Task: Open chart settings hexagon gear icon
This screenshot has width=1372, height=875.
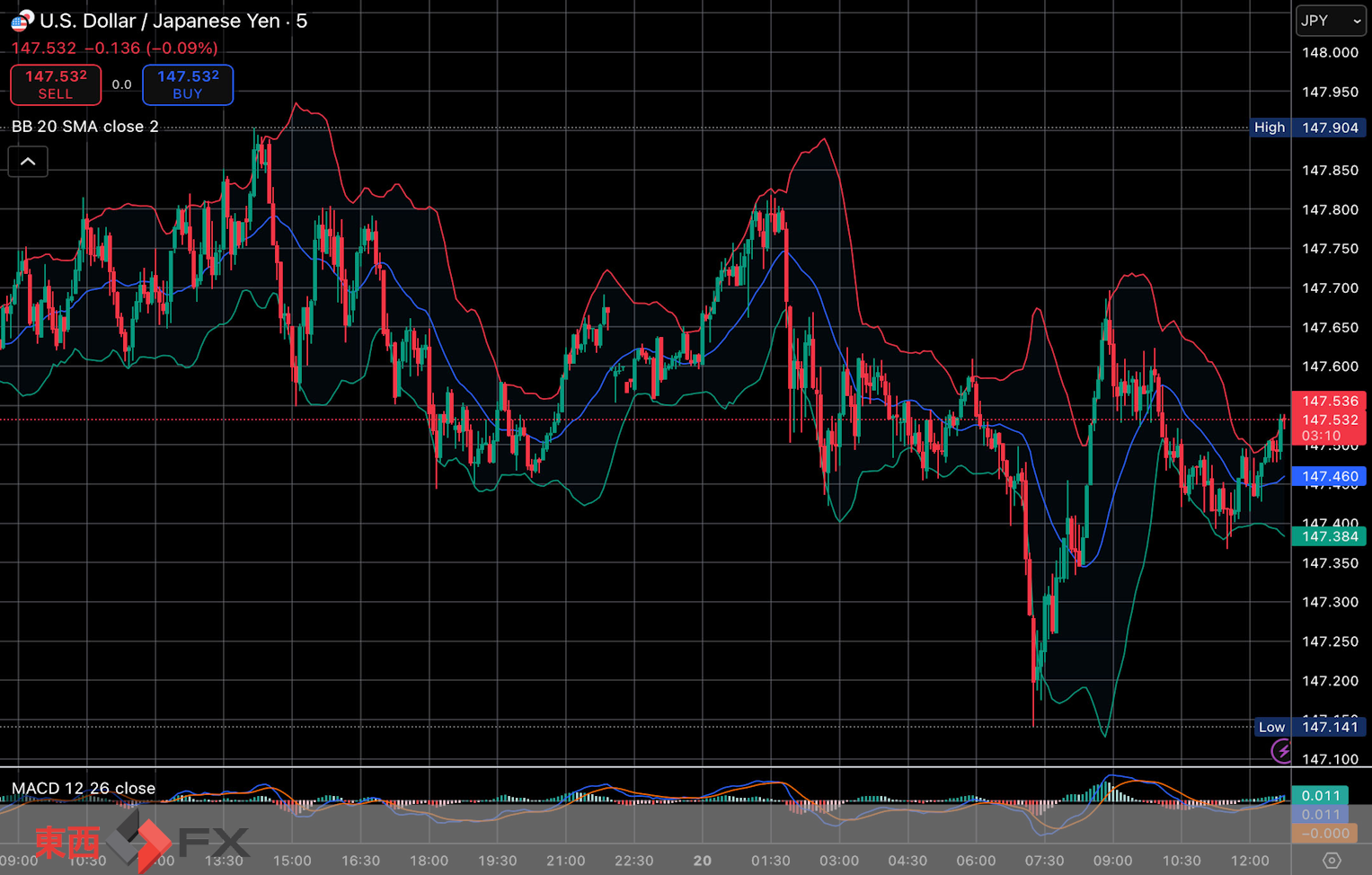Action: pos(1331,861)
